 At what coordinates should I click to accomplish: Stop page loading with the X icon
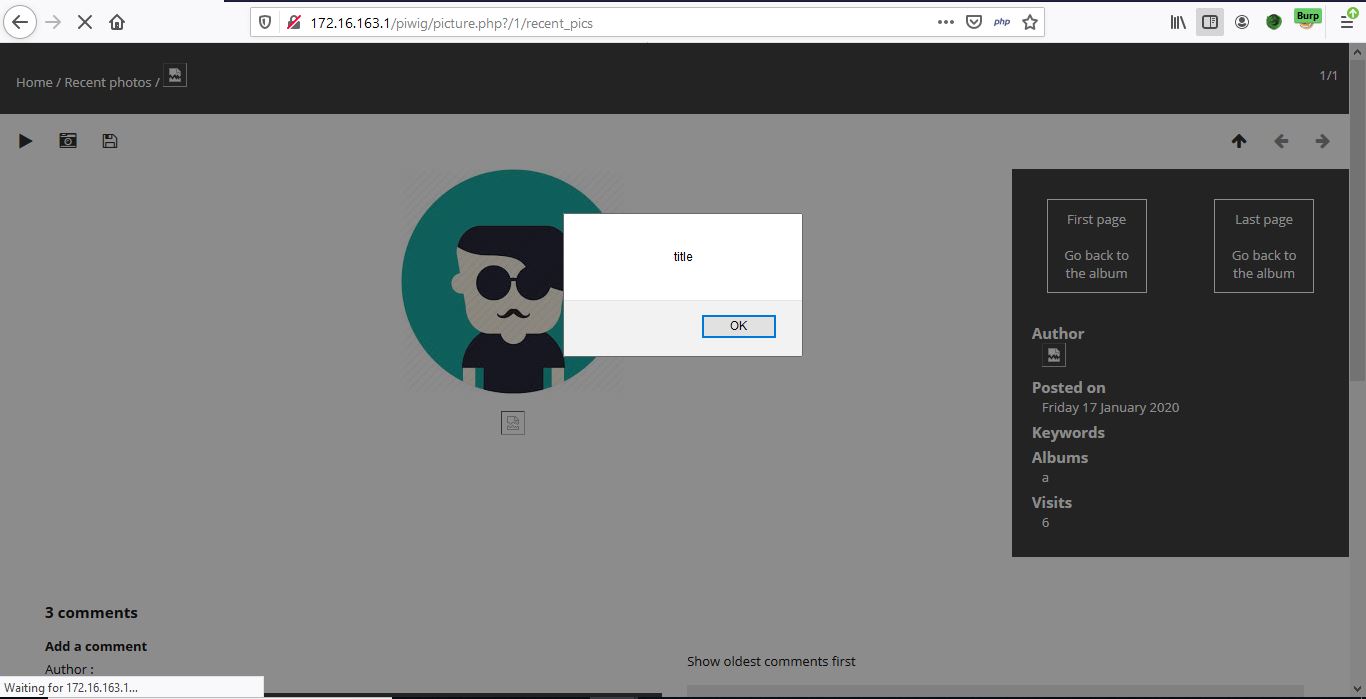(x=85, y=22)
